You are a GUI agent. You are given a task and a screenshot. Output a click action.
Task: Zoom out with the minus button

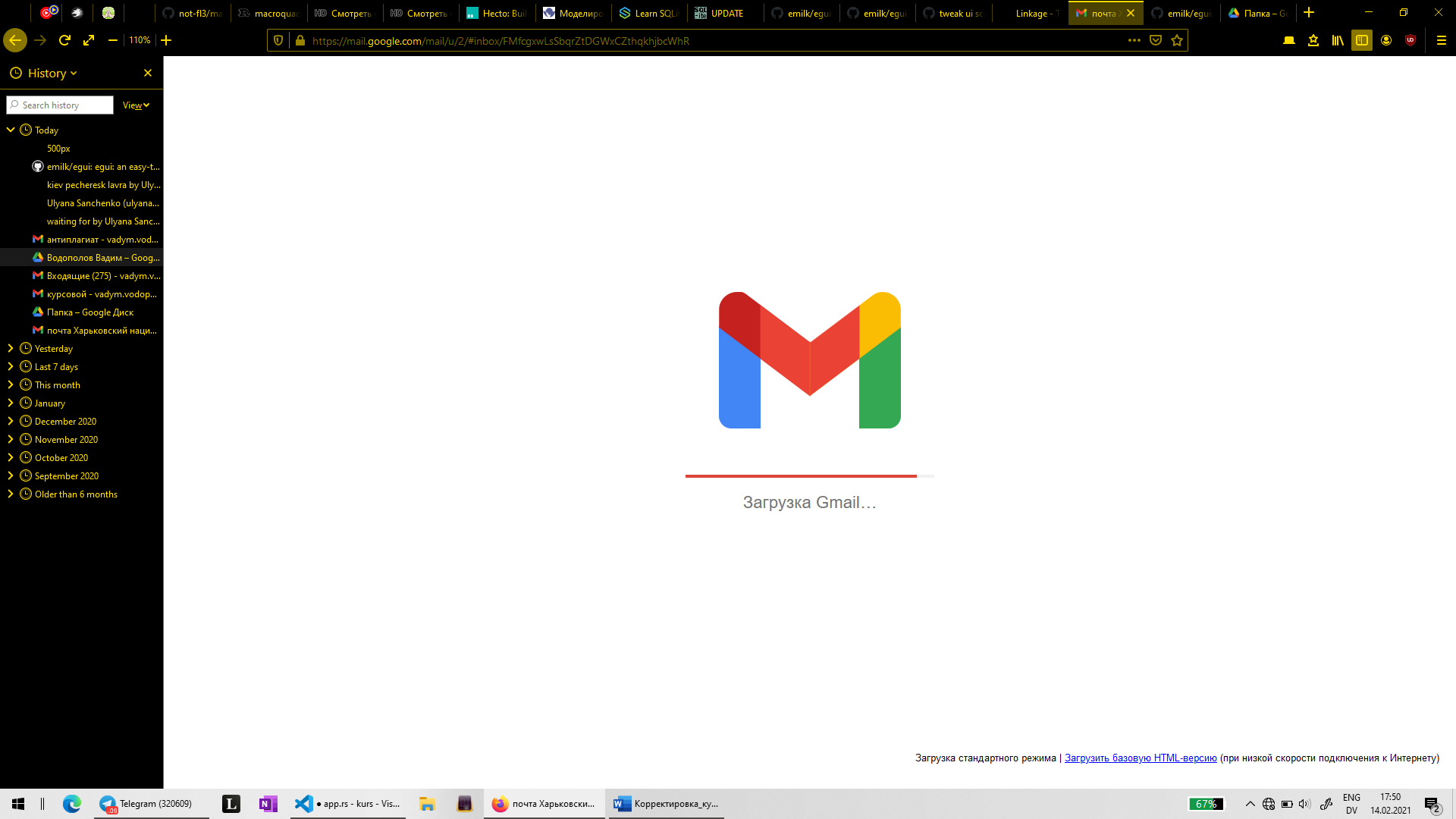tap(113, 40)
